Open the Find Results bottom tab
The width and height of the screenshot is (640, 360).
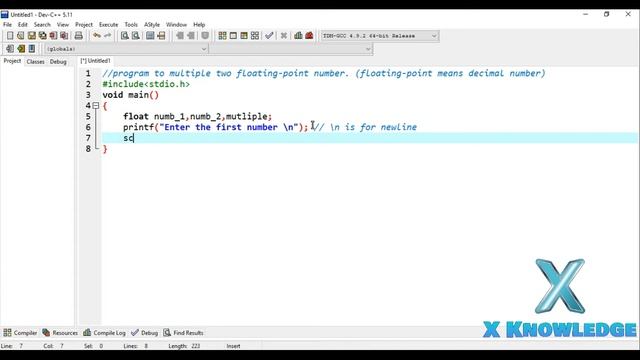(x=183, y=333)
